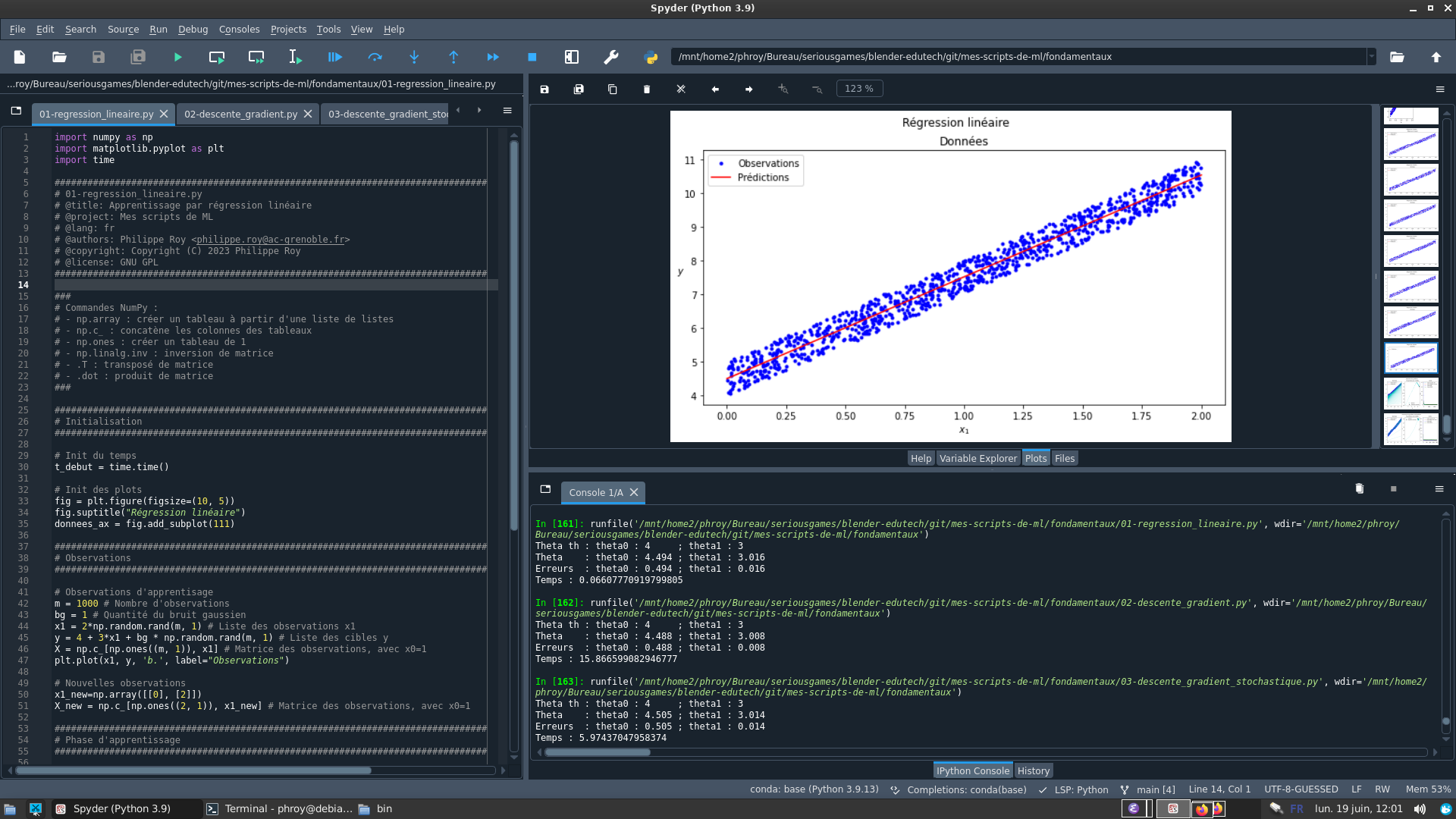
Task: Toggle the IPython Console tab
Action: click(x=972, y=770)
